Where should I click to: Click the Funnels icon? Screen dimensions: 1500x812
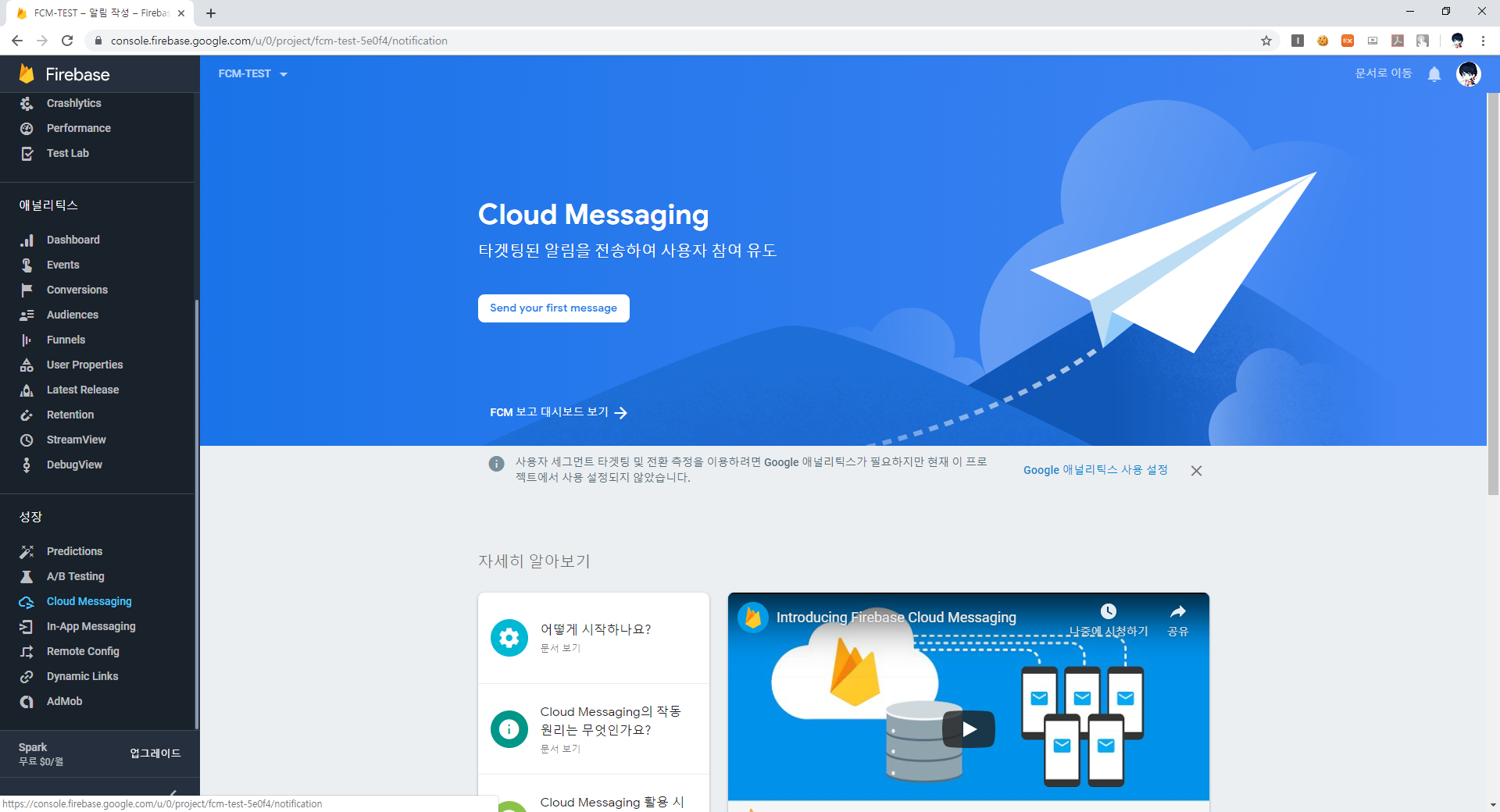click(27, 340)
